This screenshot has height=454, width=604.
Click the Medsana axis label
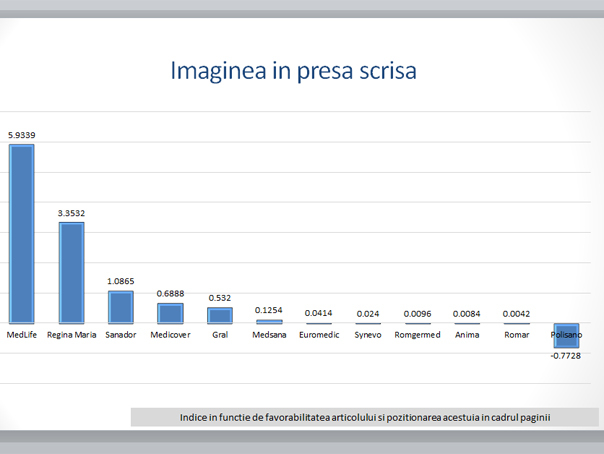(x=269, y=335)
